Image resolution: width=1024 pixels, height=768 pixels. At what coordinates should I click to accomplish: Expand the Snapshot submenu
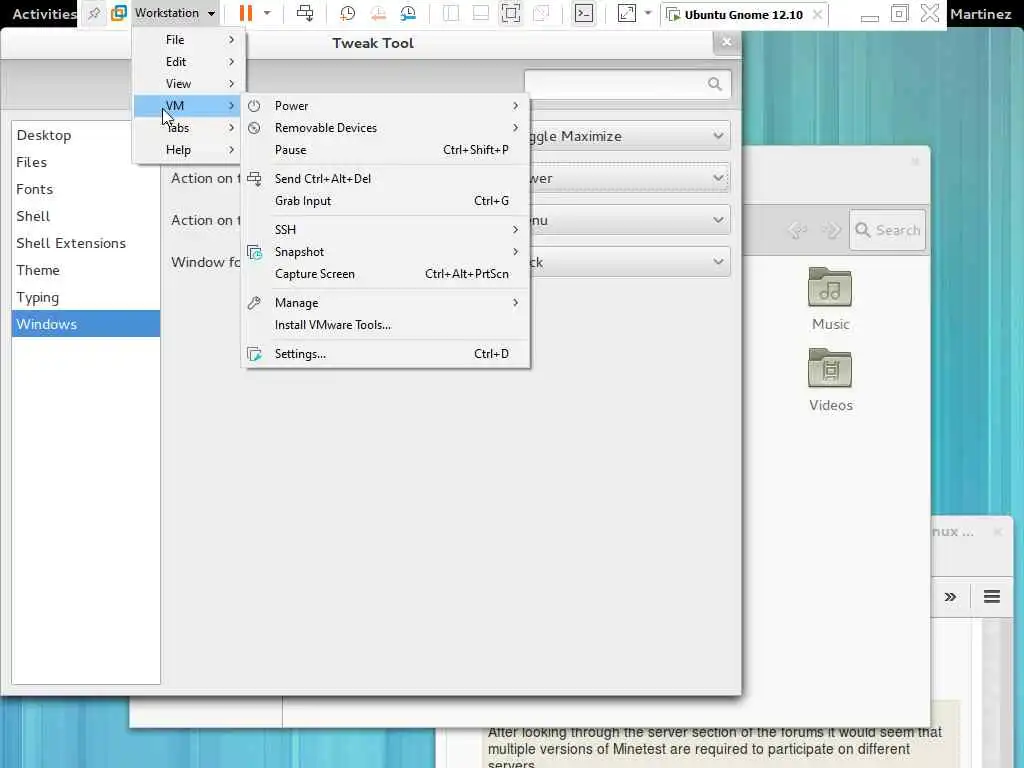pyautogui.click(x=385, y=251)
